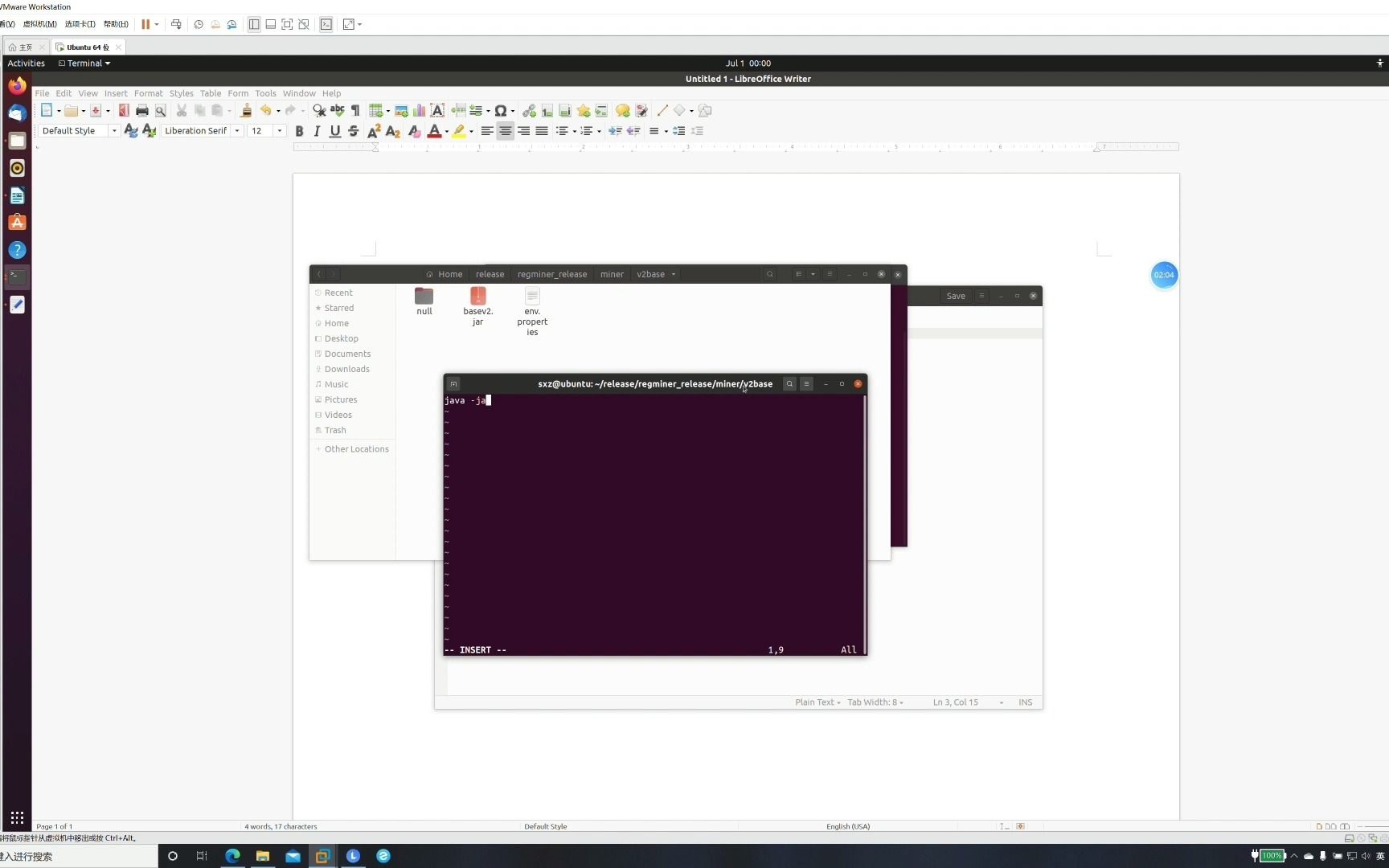This screenshot has width=1389, height=868.
Task: Open Print Preview from toolbar
Action: [x=160, y=111]
